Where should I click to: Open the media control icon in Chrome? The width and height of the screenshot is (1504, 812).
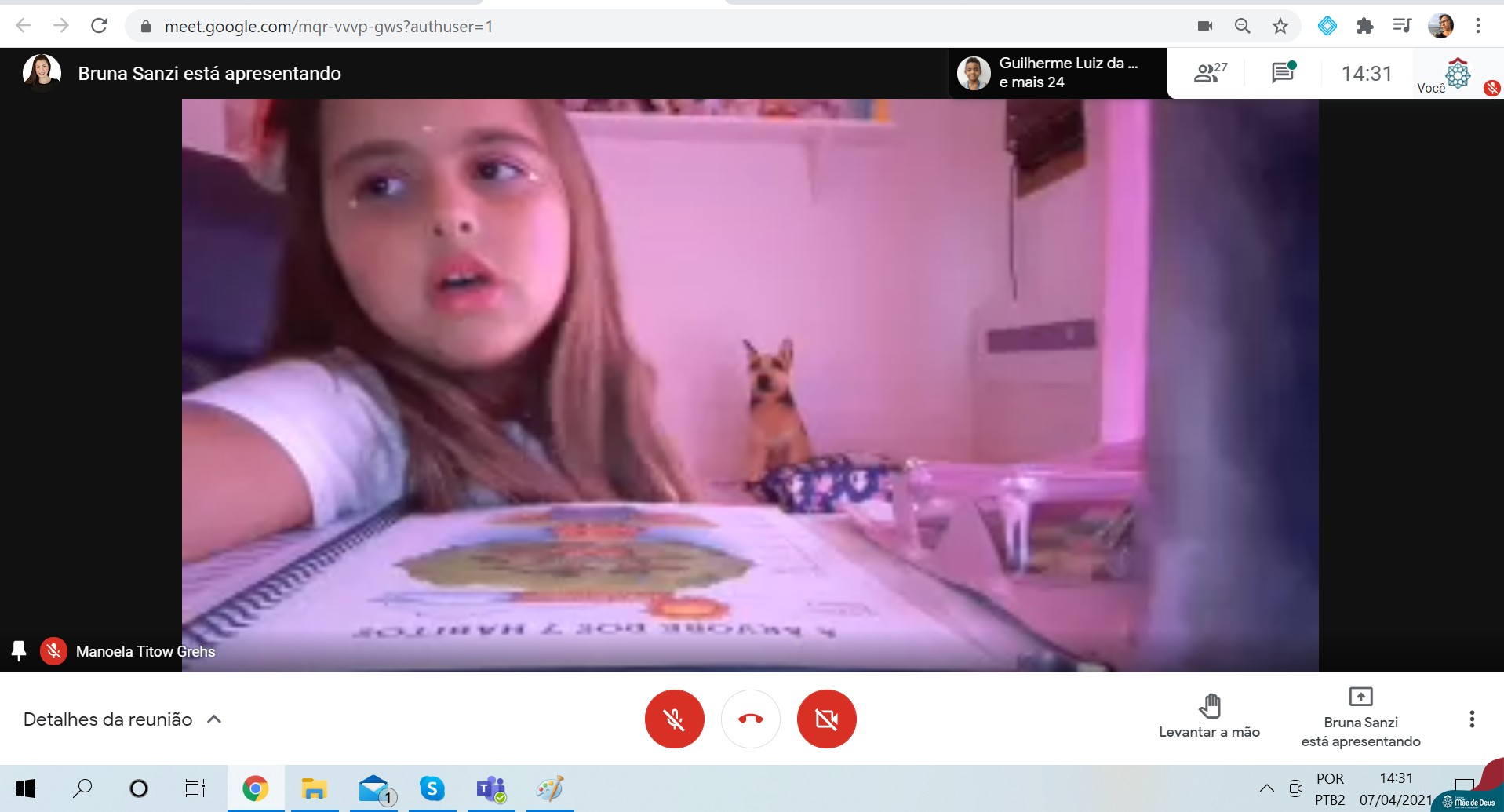[x=1402, y=26]
